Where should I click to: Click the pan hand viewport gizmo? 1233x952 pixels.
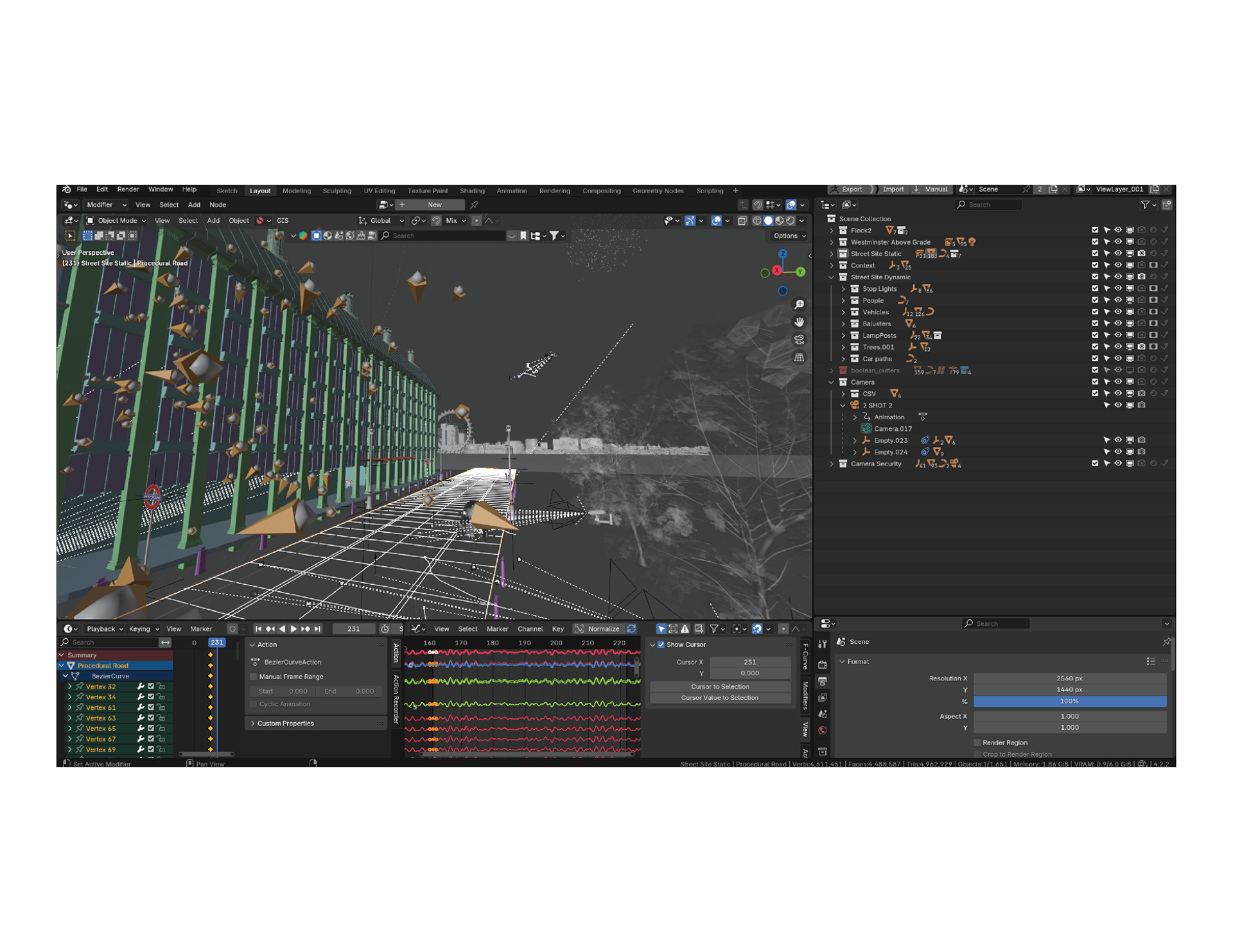pyautogui.click(x=799, y=322)
